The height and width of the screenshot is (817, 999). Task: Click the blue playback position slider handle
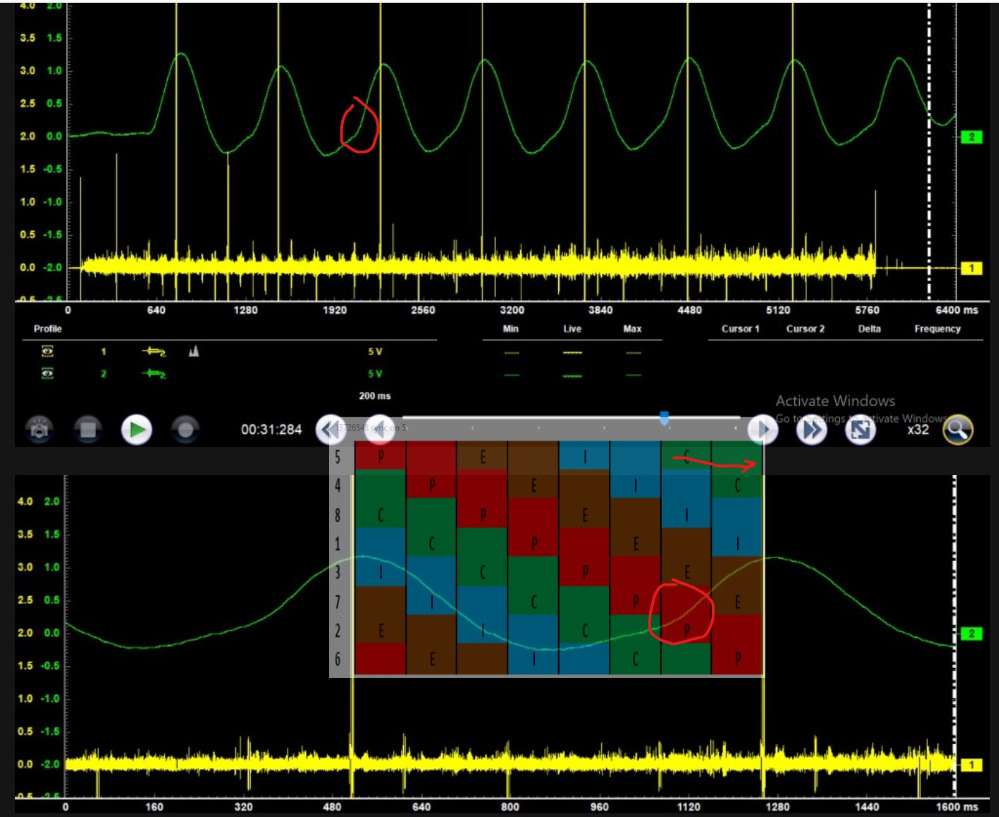click(663, 416)
